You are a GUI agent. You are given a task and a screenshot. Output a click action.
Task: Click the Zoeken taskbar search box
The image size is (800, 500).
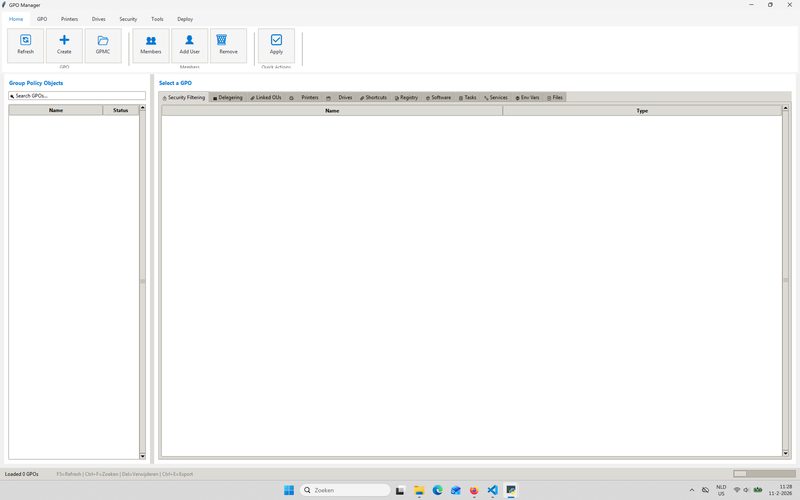tap(345, 490)
